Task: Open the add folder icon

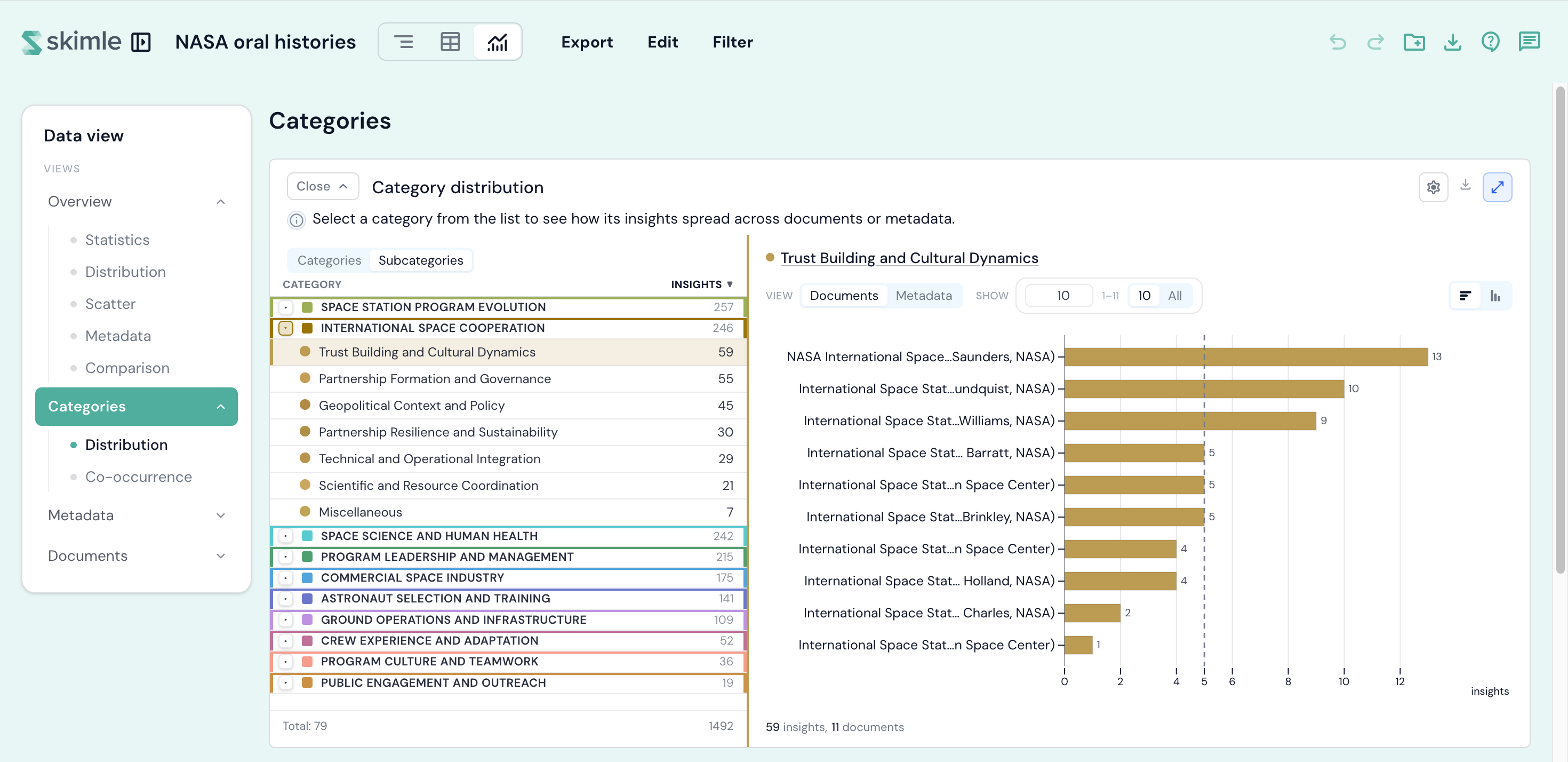Action: click(x=1413, y=42)
